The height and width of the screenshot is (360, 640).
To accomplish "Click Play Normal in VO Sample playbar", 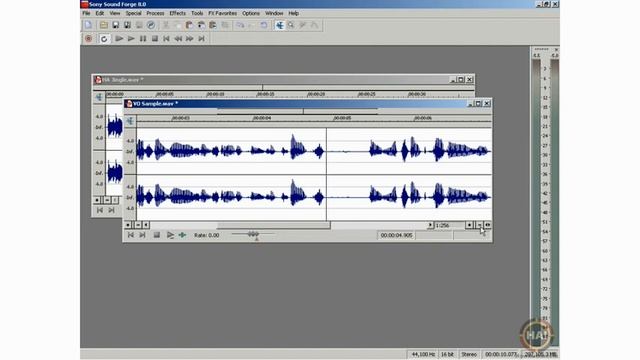I will (170, 235).
